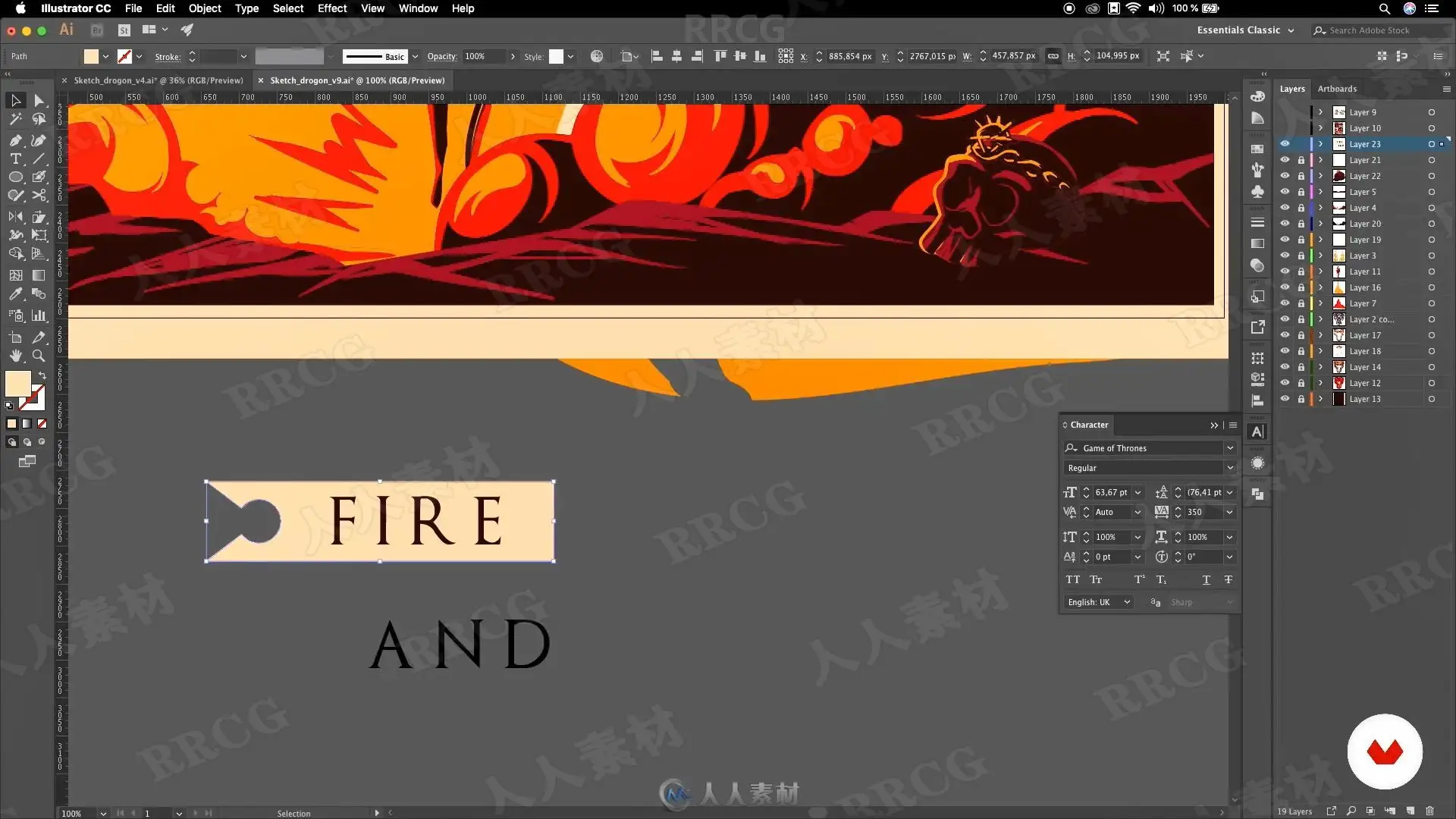This screenshot has width=1456, height=819.
Task: Select the Hand tool
Action: (15, 356)
